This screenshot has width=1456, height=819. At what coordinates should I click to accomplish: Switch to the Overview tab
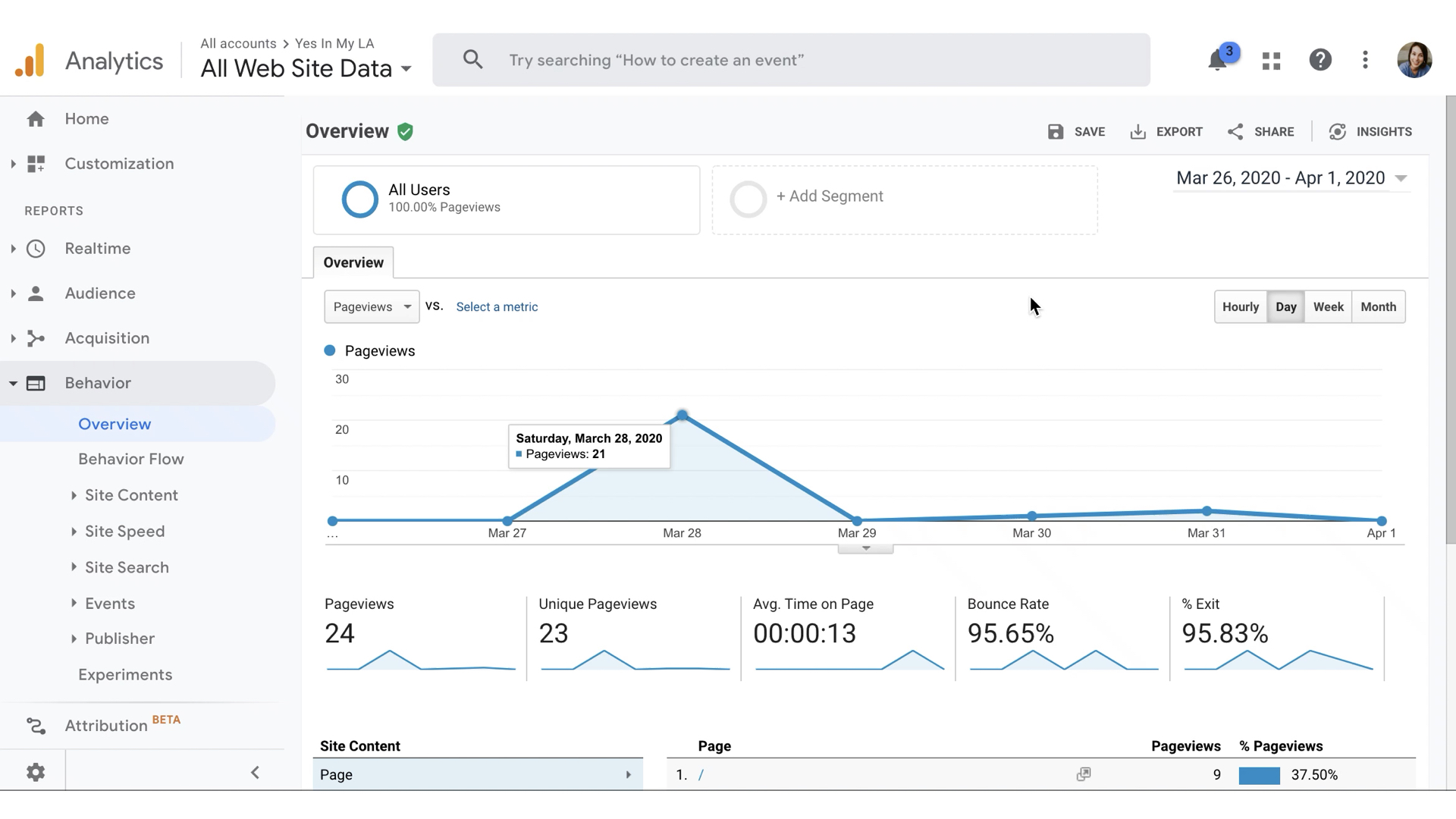(353, 262)
